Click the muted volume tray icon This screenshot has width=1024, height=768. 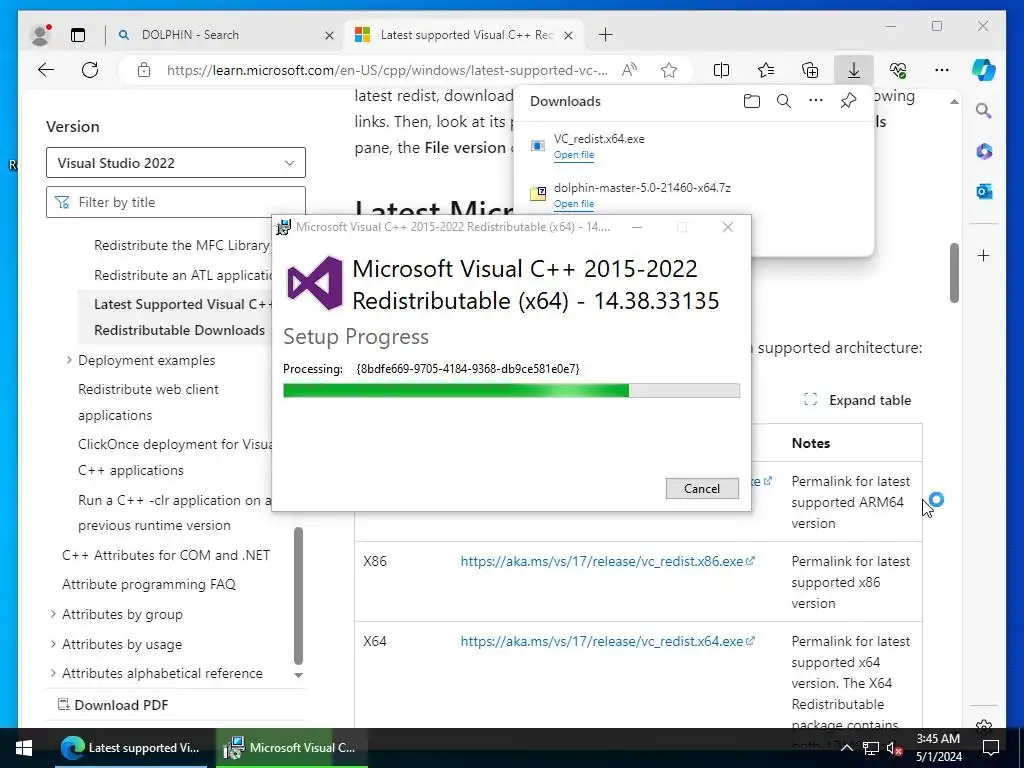[x=895, y=748]
